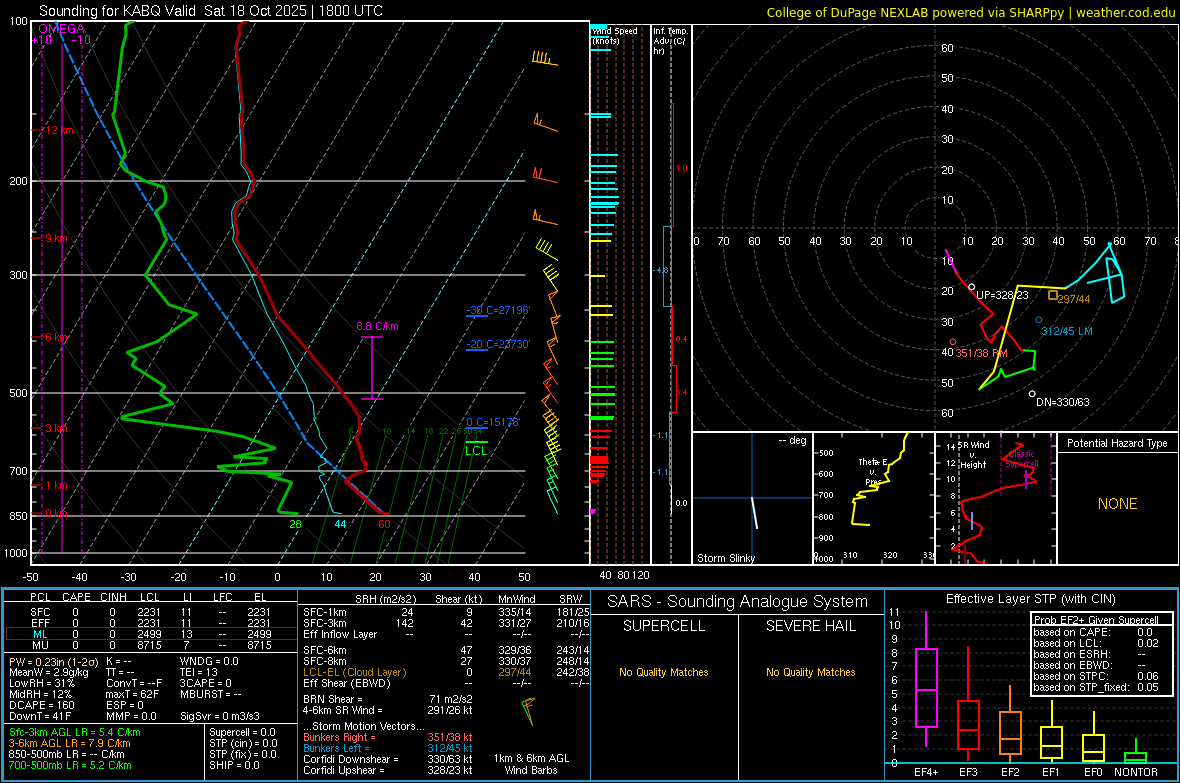
Task: Click 'Corfidi Downshear =' row
Action: tap(388, 760)
